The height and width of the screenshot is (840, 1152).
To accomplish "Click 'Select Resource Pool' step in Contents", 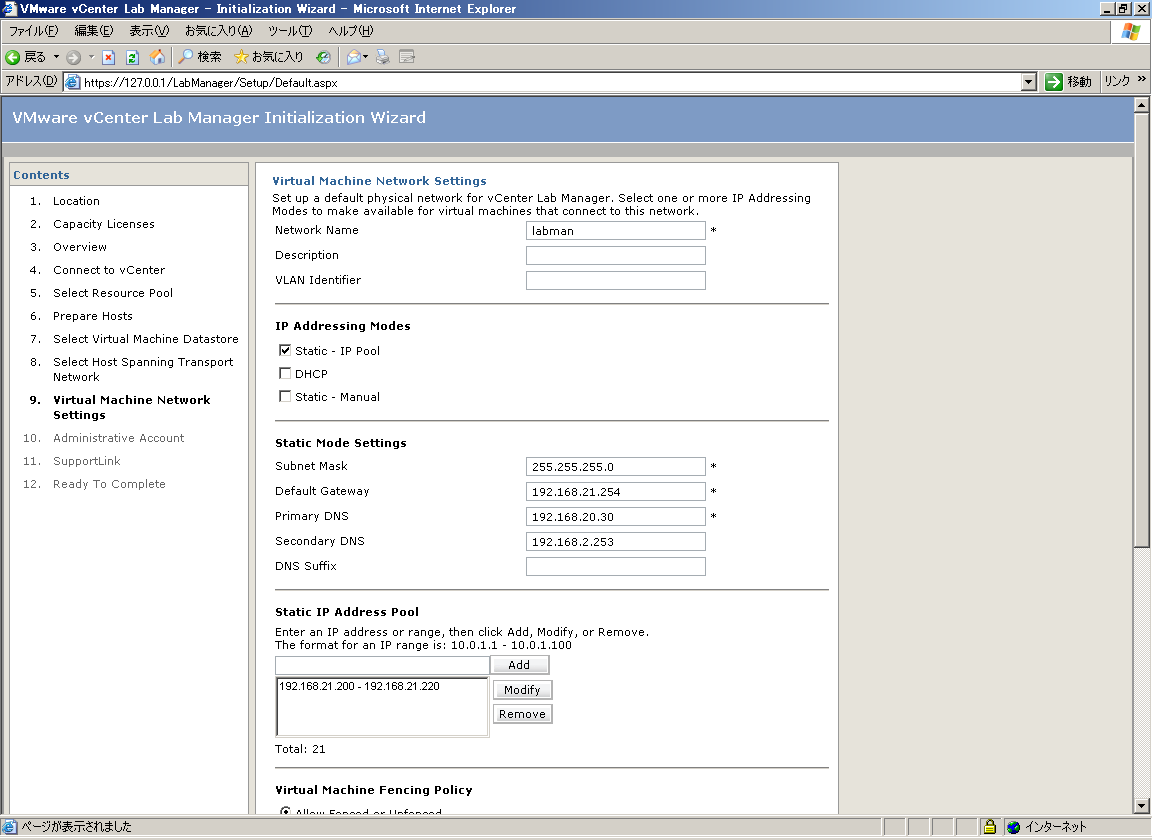I will (x=113, y=292).
